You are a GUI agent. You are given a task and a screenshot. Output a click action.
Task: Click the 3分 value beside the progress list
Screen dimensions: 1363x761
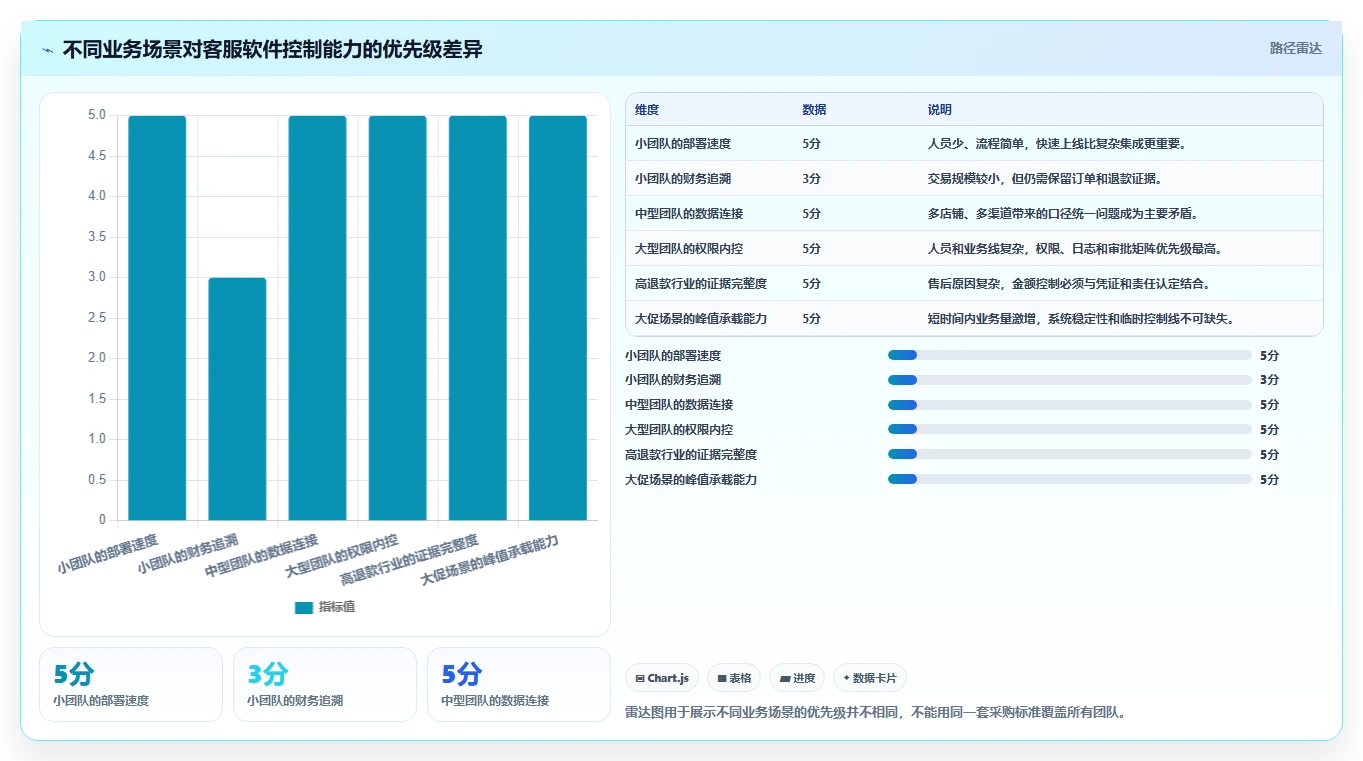(x=1269, y=380)
